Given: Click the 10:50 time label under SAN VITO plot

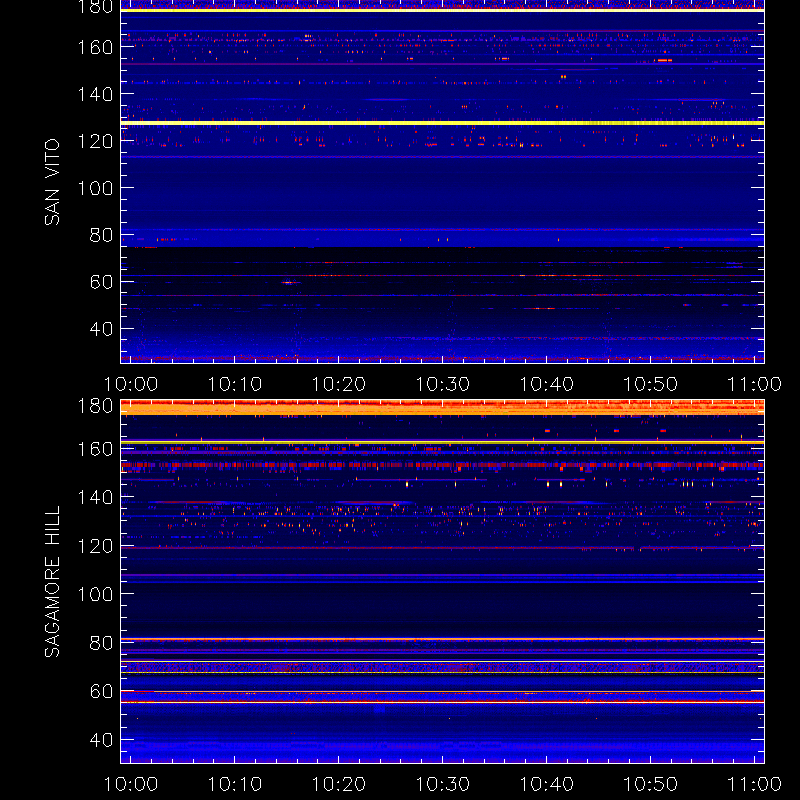Looking at the screenshot, I should (x=651, y=384).
